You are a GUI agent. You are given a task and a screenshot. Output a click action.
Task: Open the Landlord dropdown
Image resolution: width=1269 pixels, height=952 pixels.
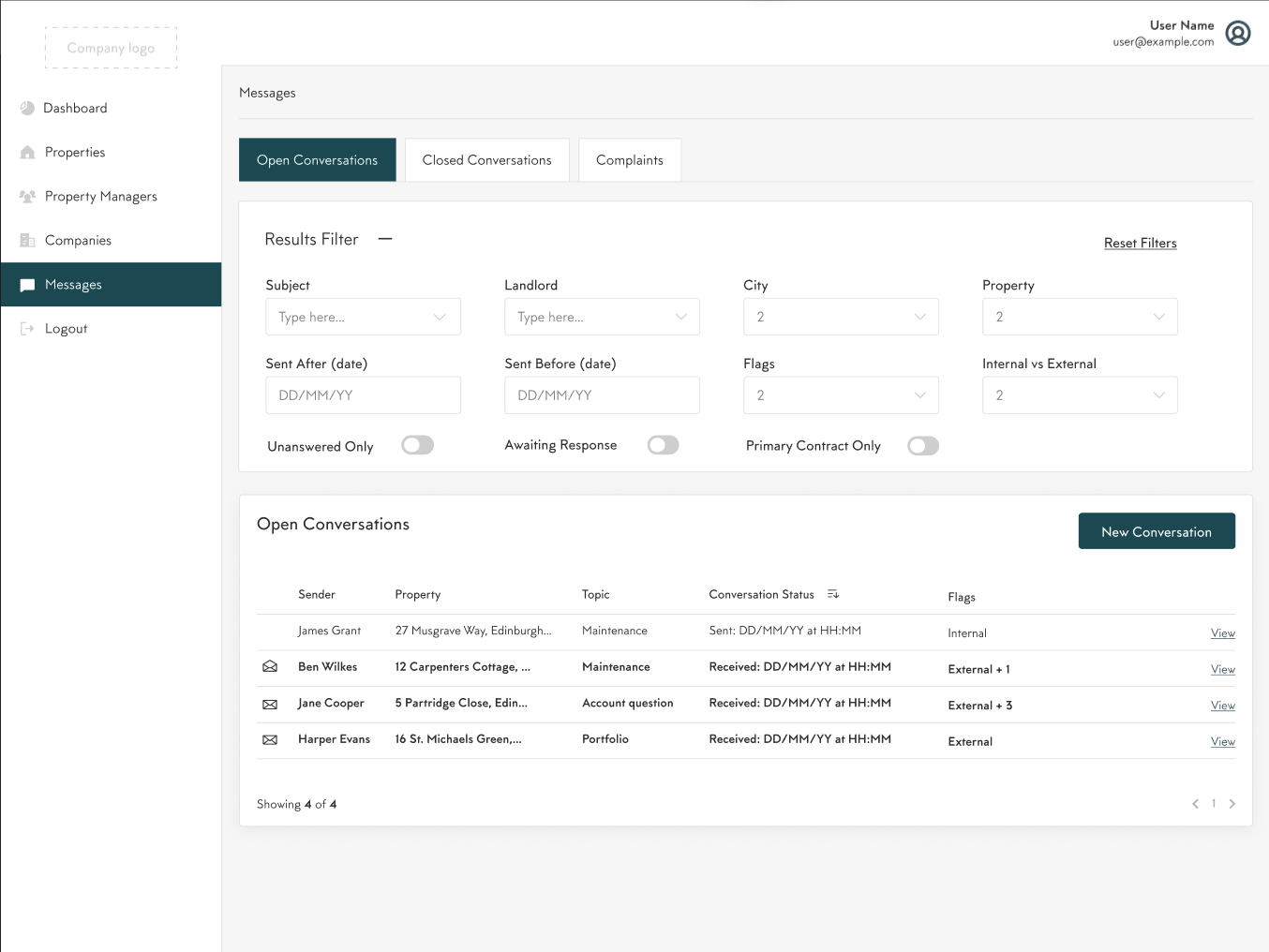(x=602, y=317)
